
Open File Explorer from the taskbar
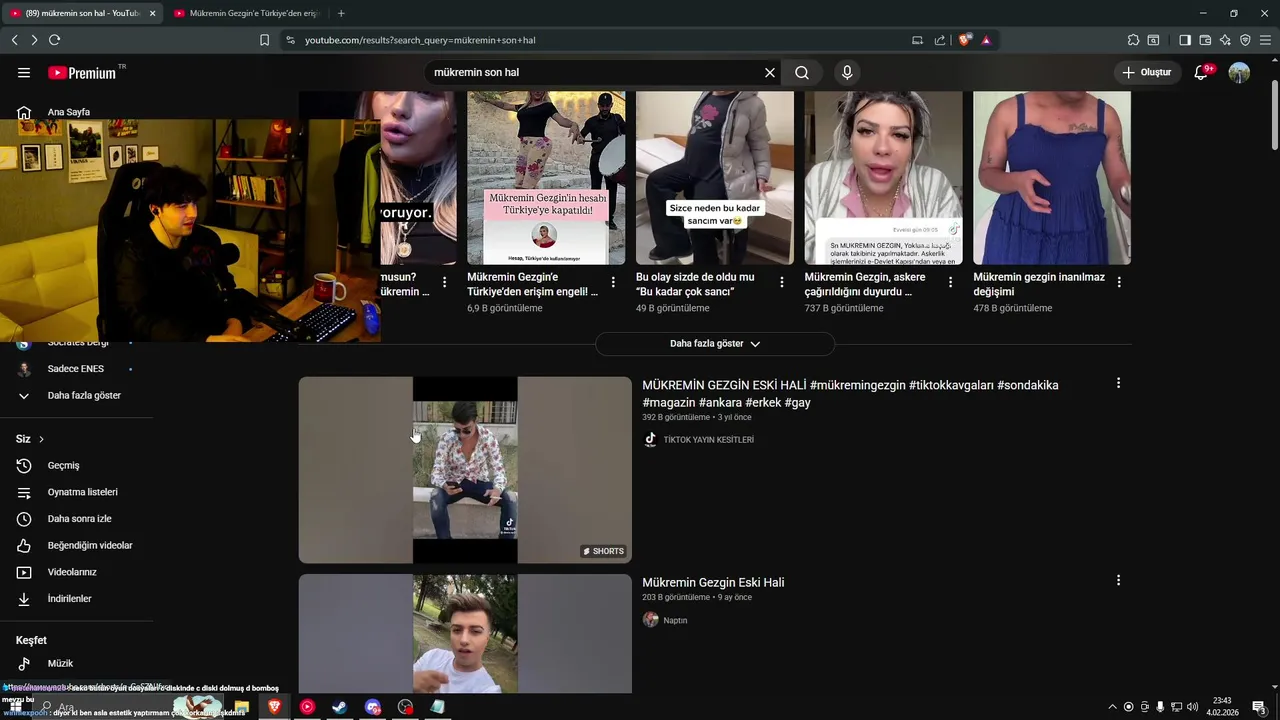[x=241, y=707]
